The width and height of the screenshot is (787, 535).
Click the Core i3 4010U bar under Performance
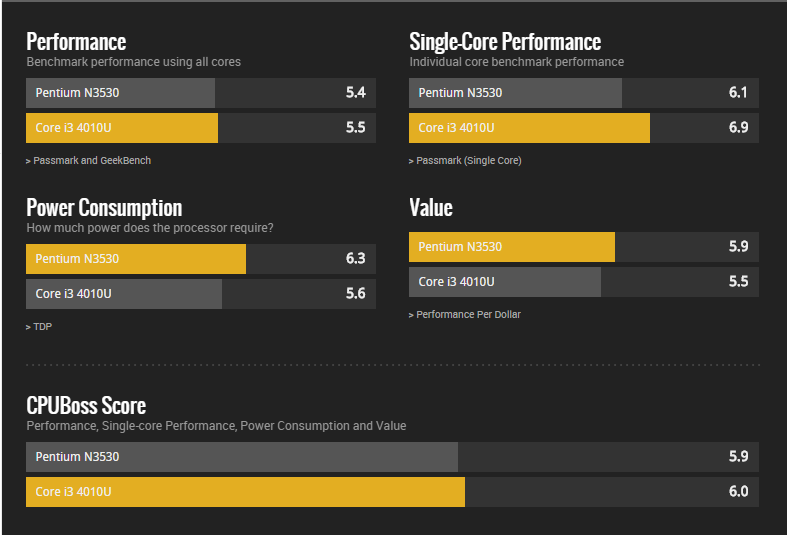click(200, 128)
